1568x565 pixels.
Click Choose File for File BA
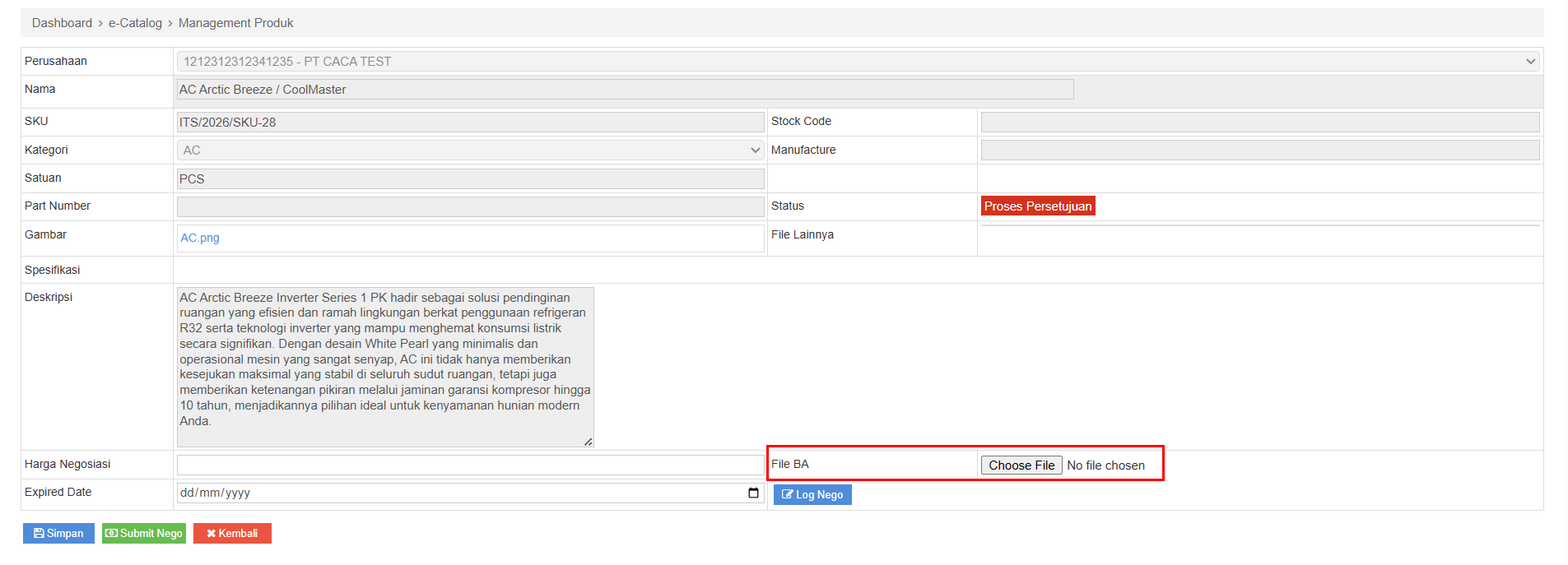(1021, 465)
